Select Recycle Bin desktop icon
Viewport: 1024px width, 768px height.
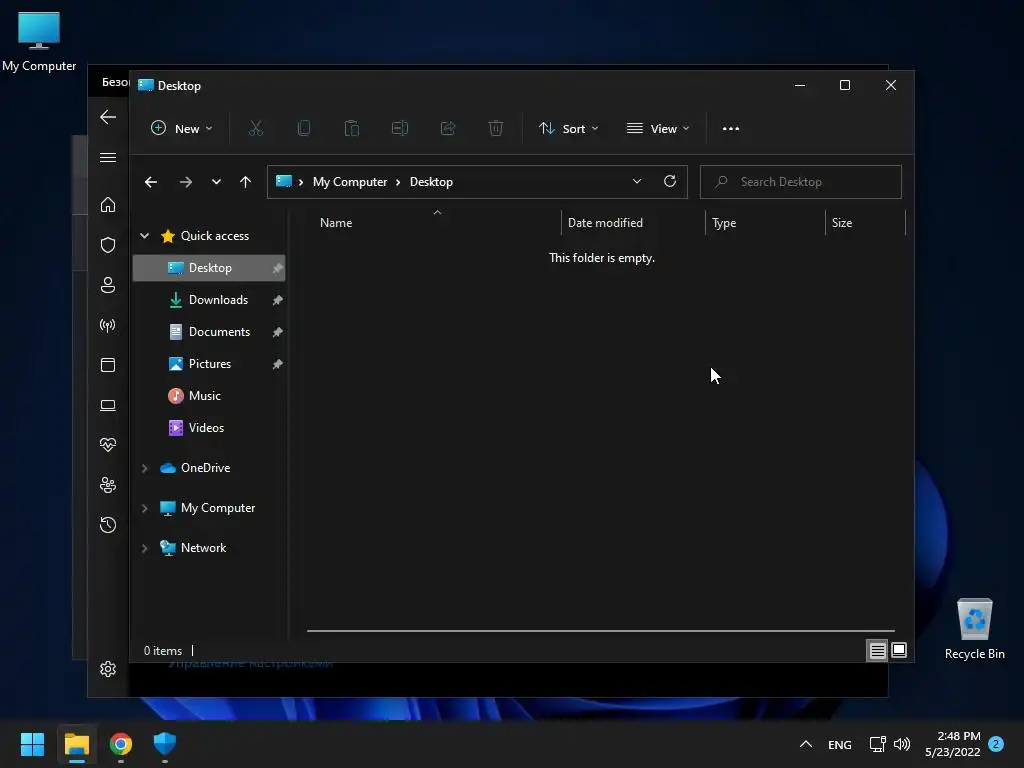(x=974, y=629)
